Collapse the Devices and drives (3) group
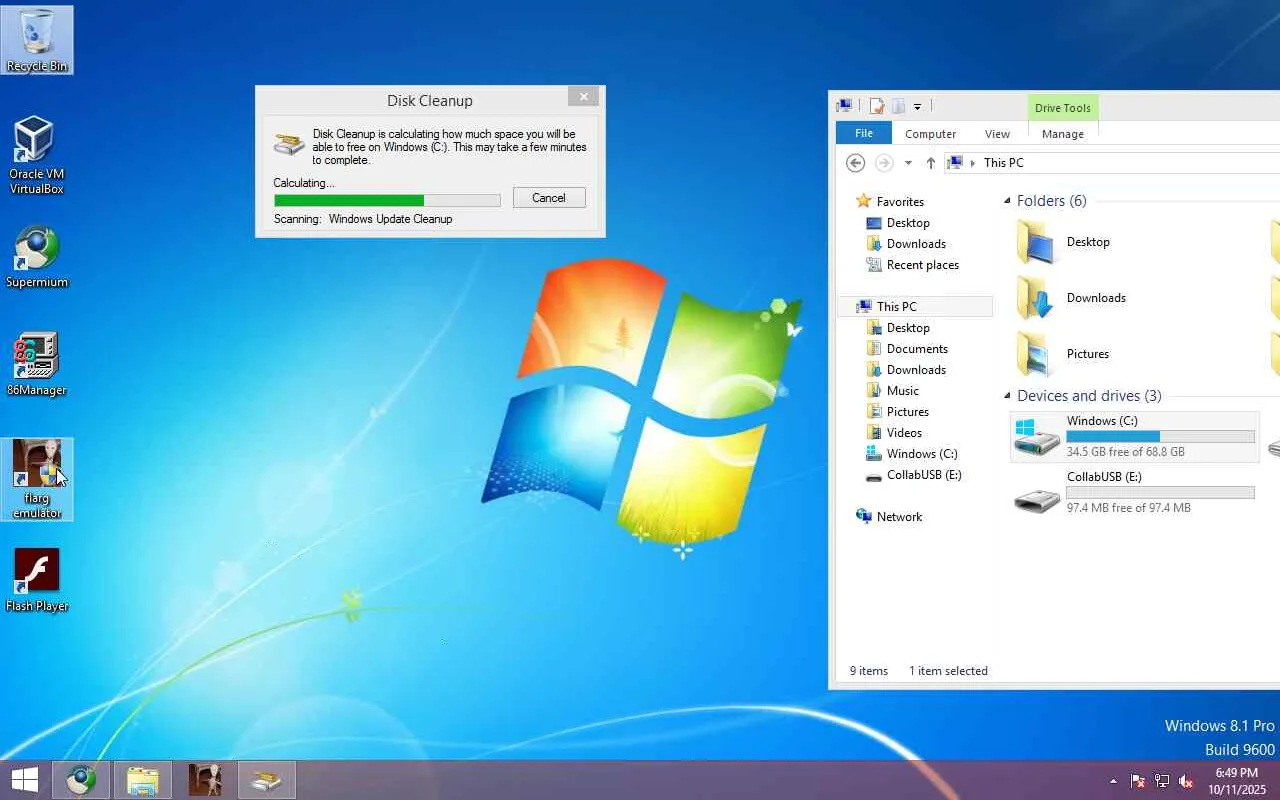This screenshot has height=800, width=1280. [1008, 396]
